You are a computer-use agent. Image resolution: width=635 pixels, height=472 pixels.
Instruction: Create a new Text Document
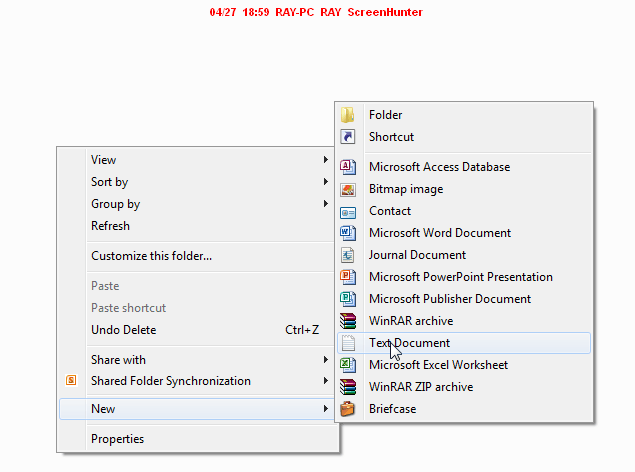(x=464, y=343)
